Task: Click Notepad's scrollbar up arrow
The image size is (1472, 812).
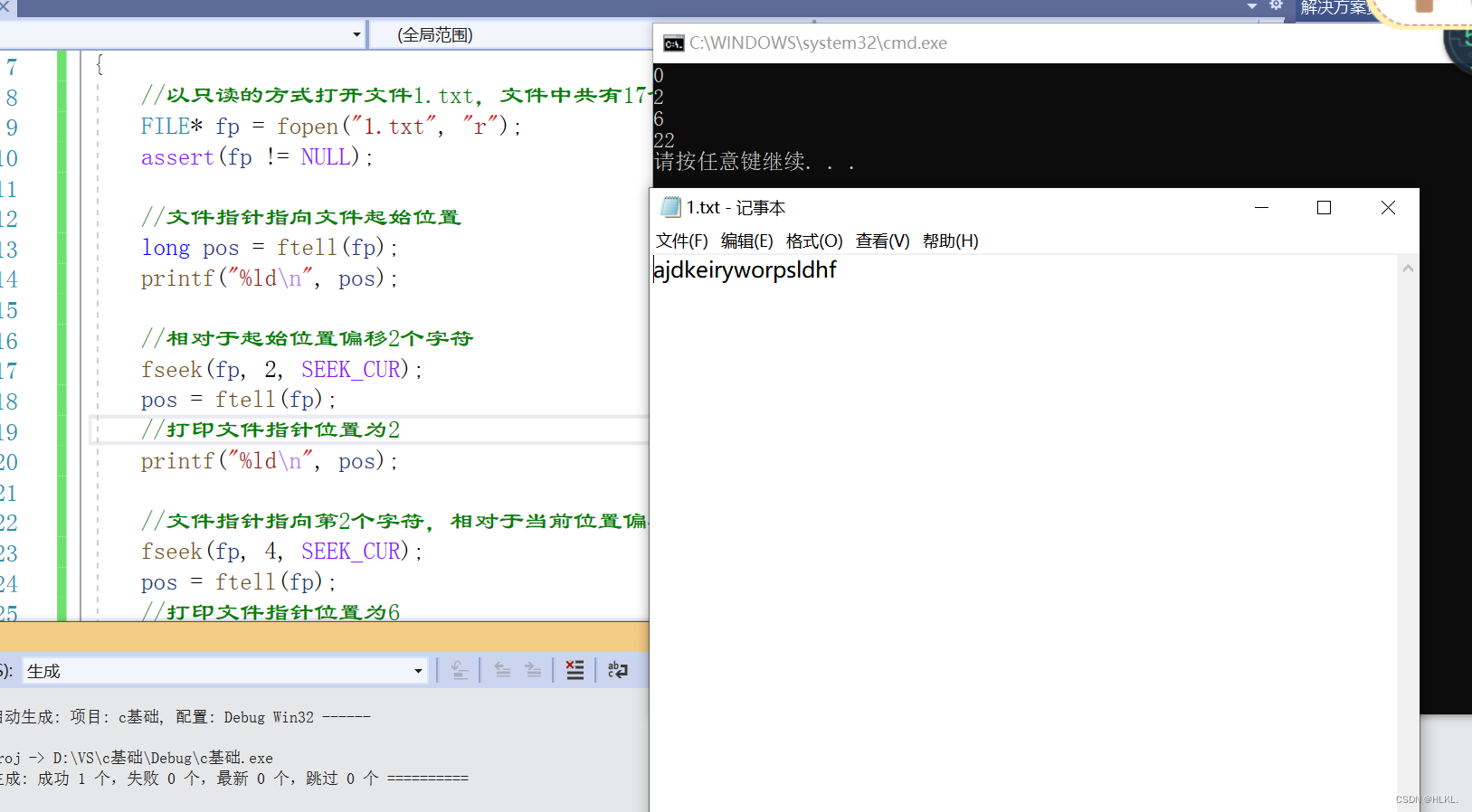Action: pyautogui.click(x=1408, y=269)
